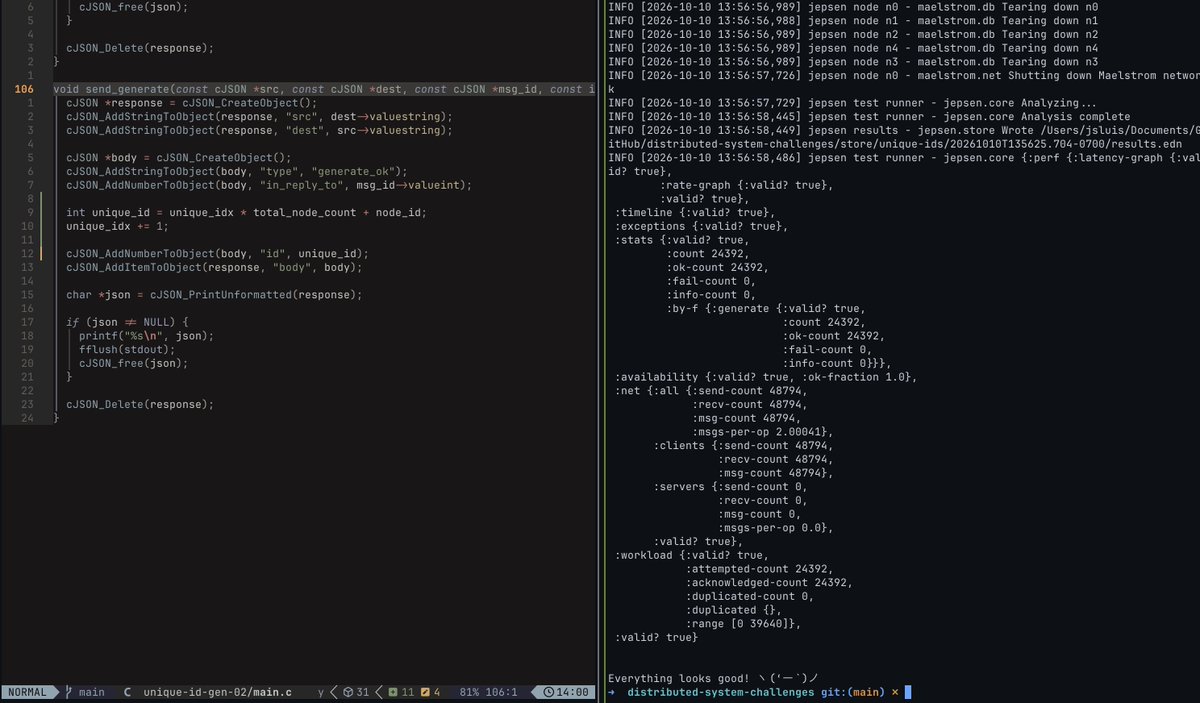Click the green added-lines icon beside 11
The height and width of the screenshot is (703, 1200).
(393, 692)
